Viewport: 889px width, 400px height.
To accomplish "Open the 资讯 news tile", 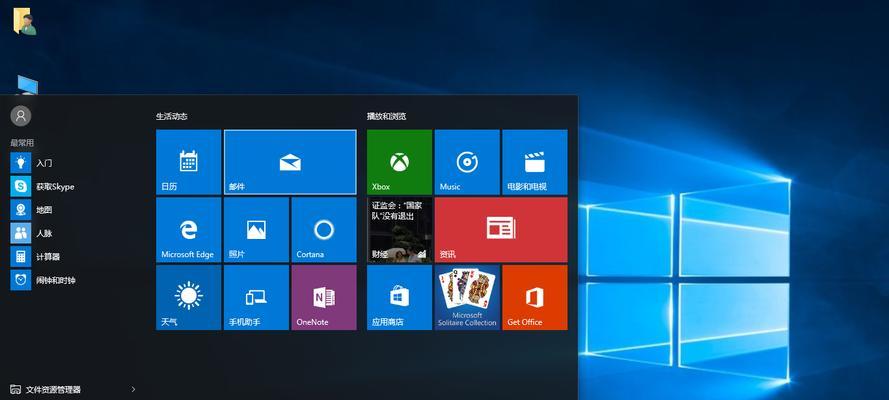I will pyautogui.click(x=501, y=229).
